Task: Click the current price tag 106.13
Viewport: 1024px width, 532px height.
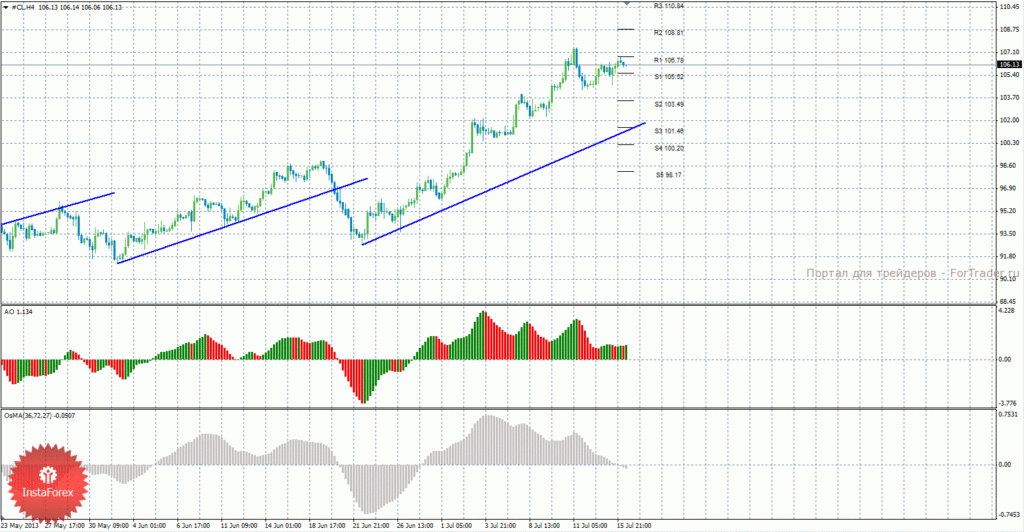Action: (1010, 65)
